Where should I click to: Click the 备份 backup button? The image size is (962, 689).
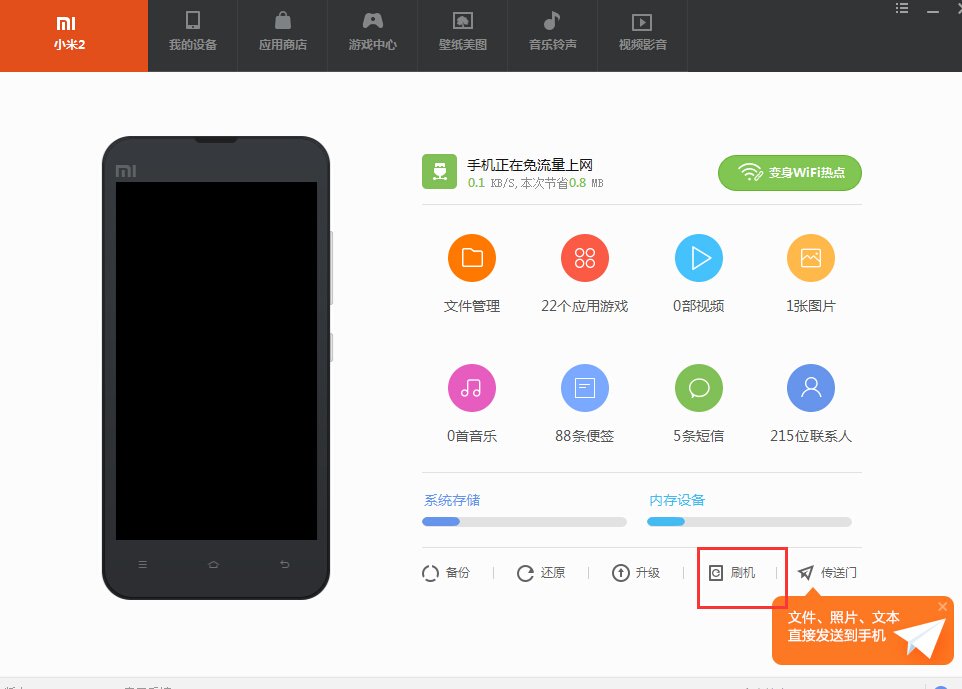(446, 573)
